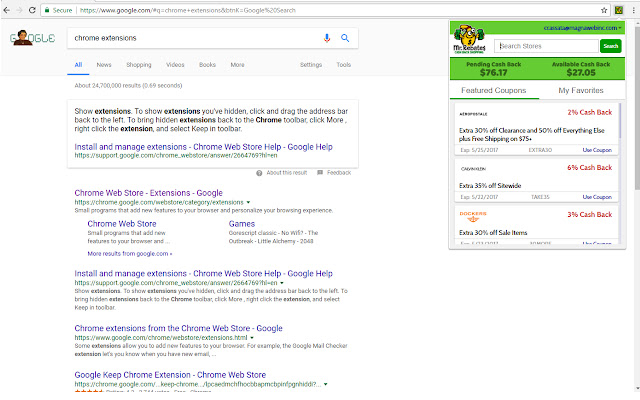Switch to the Shopping tab

tap(139, 64)
